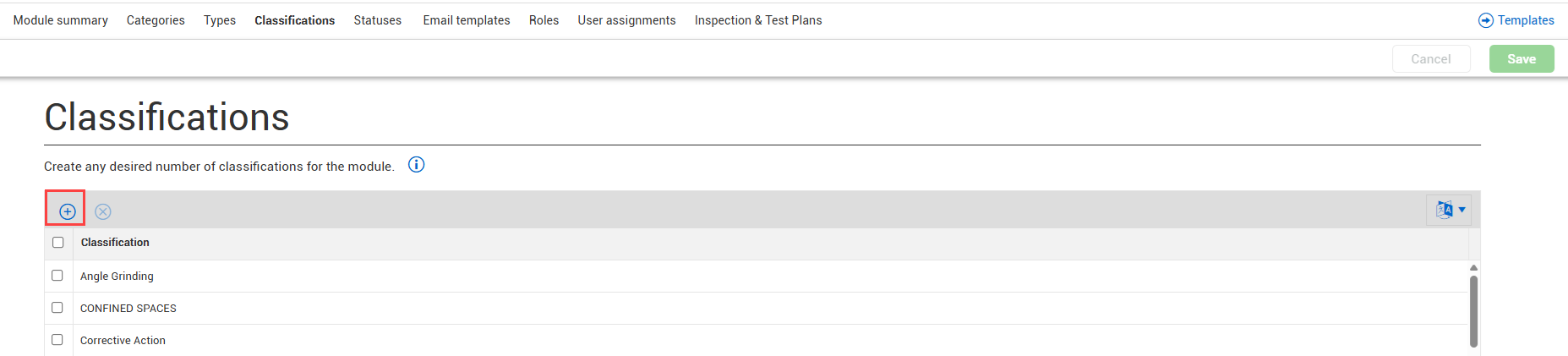Viewport: 1568px width, 356px height.
Task: Select the CONFINED SPACES checkbox
Action: (x=57, y=308)
